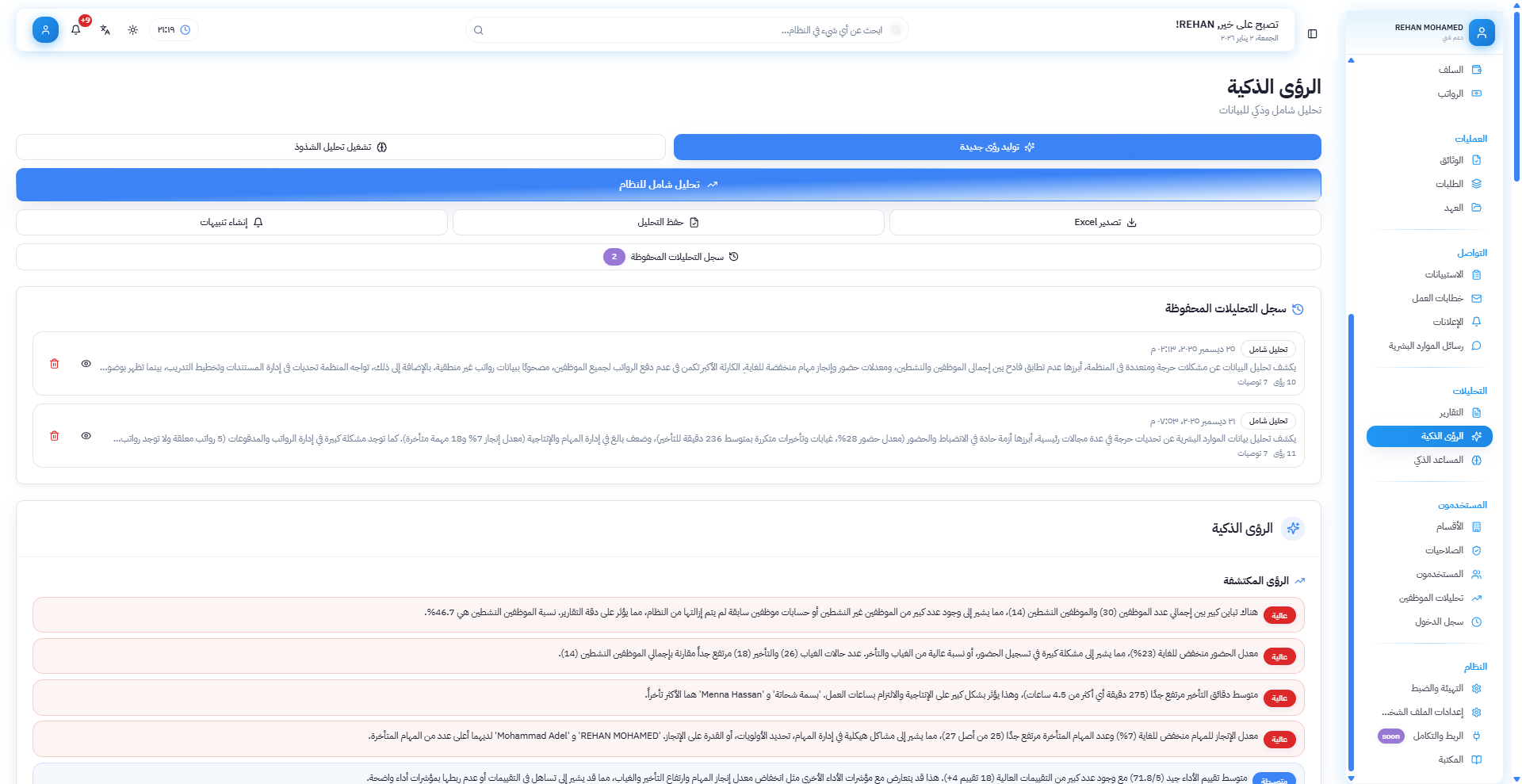Click the user profile avatar in top bar
Screen dimensions: 1522x784
[45, 30]
